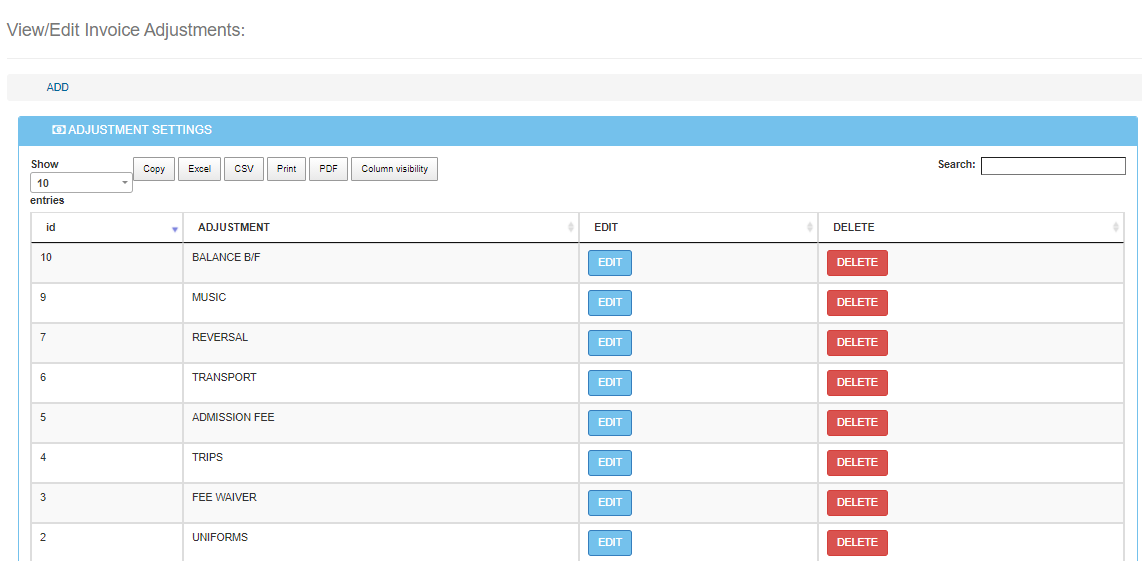1142x561 pixels.
Task: Edit the ADMISSION FEE adjustment
Action: [609, 423]
